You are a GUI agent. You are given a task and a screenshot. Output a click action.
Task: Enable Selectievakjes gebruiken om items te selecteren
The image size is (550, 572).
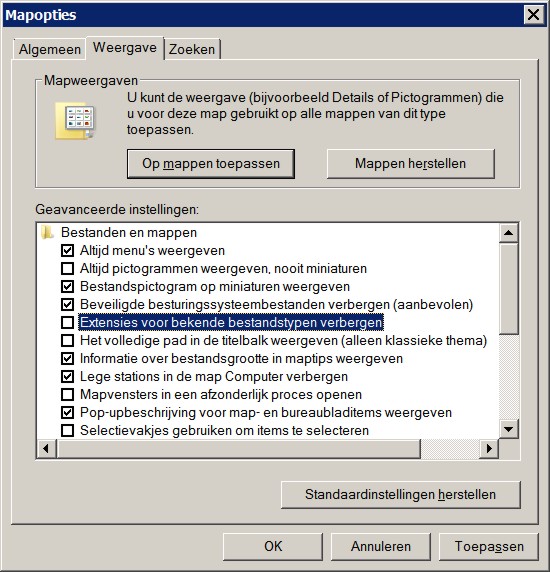[67, 430]
